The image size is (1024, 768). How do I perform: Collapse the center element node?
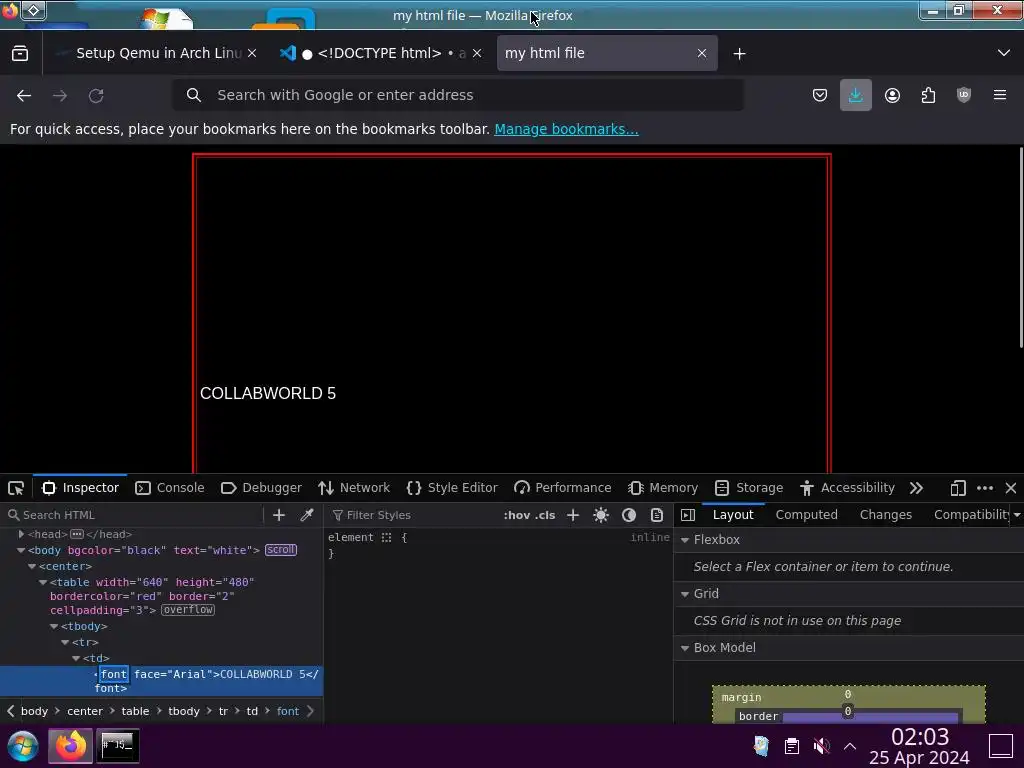coord(32,566)
